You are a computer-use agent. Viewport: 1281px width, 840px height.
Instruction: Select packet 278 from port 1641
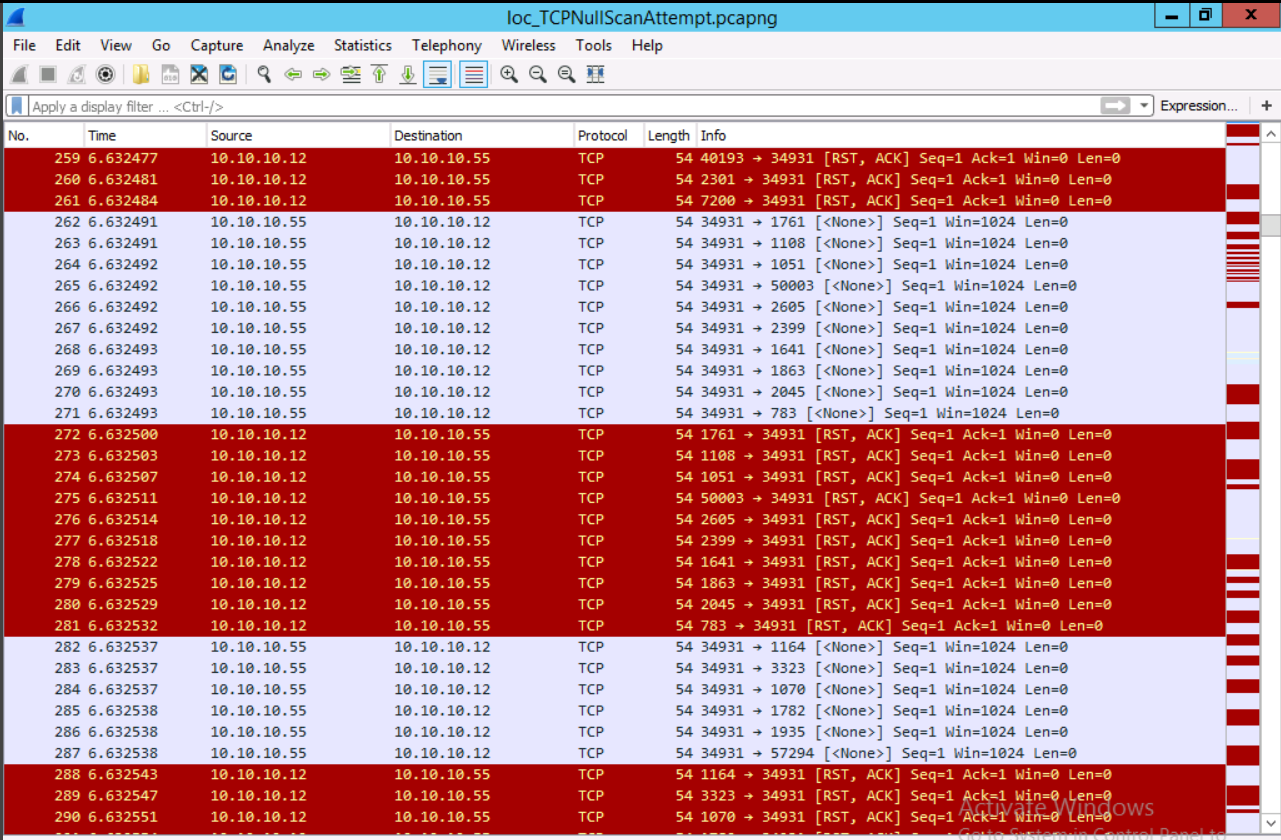(614, 562)
